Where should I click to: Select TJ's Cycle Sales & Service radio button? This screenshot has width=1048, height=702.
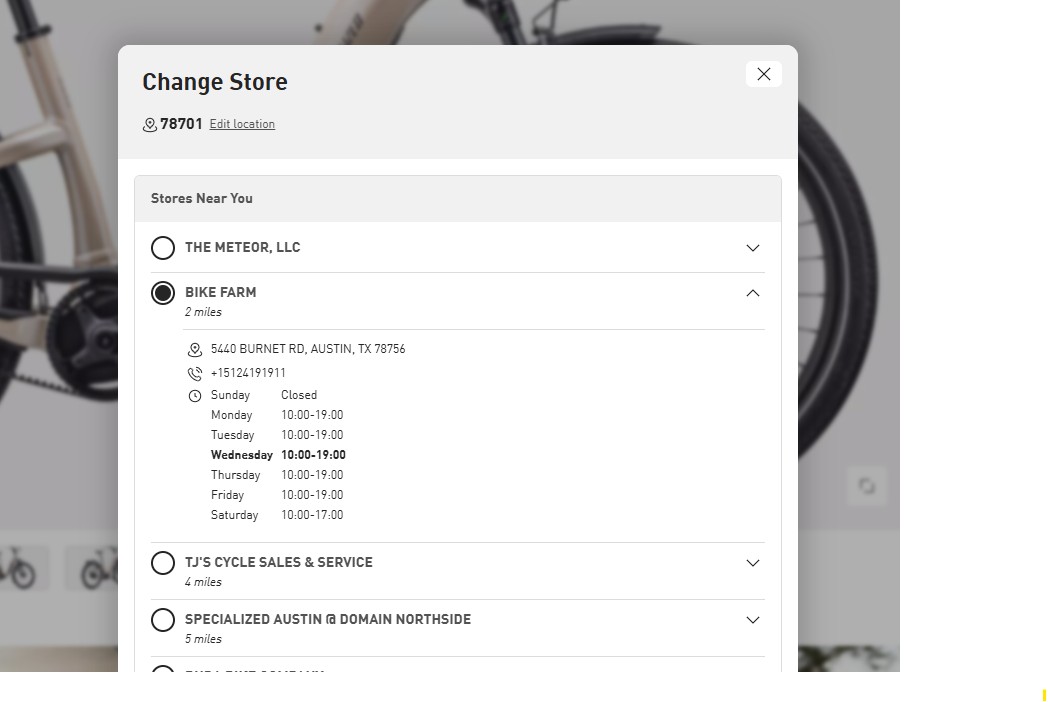[x=162, y=563]
